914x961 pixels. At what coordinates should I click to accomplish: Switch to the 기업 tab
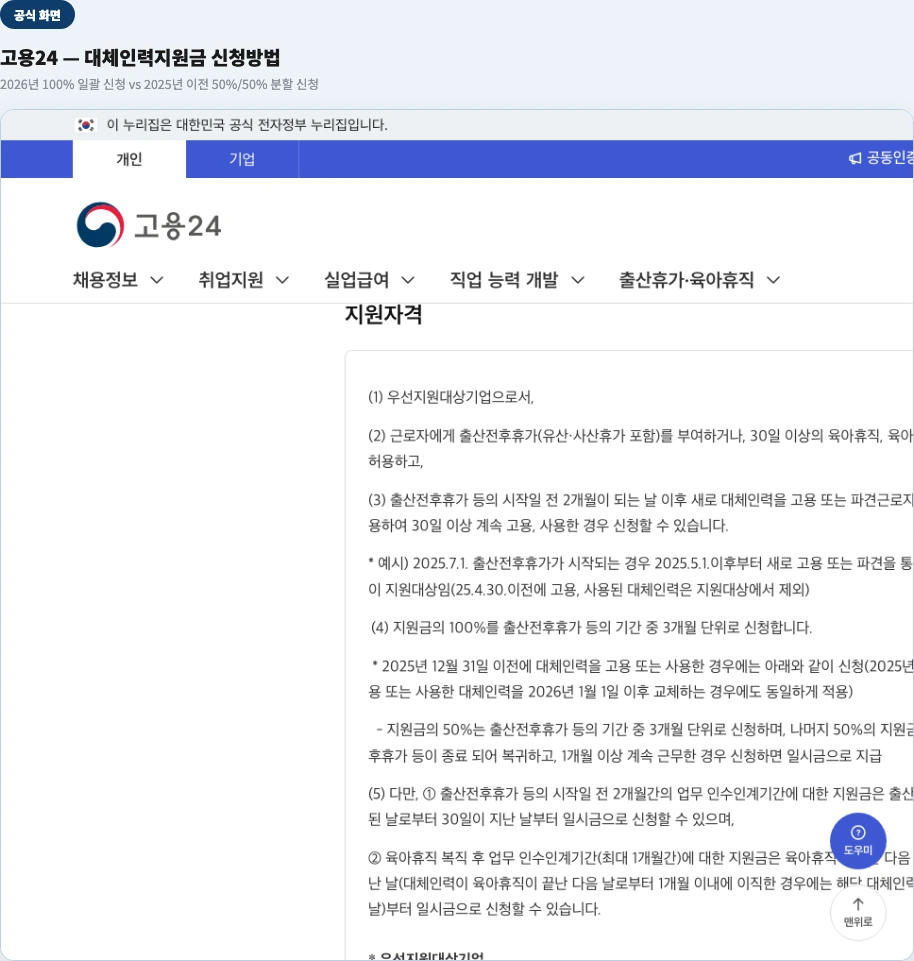(242, 159)
